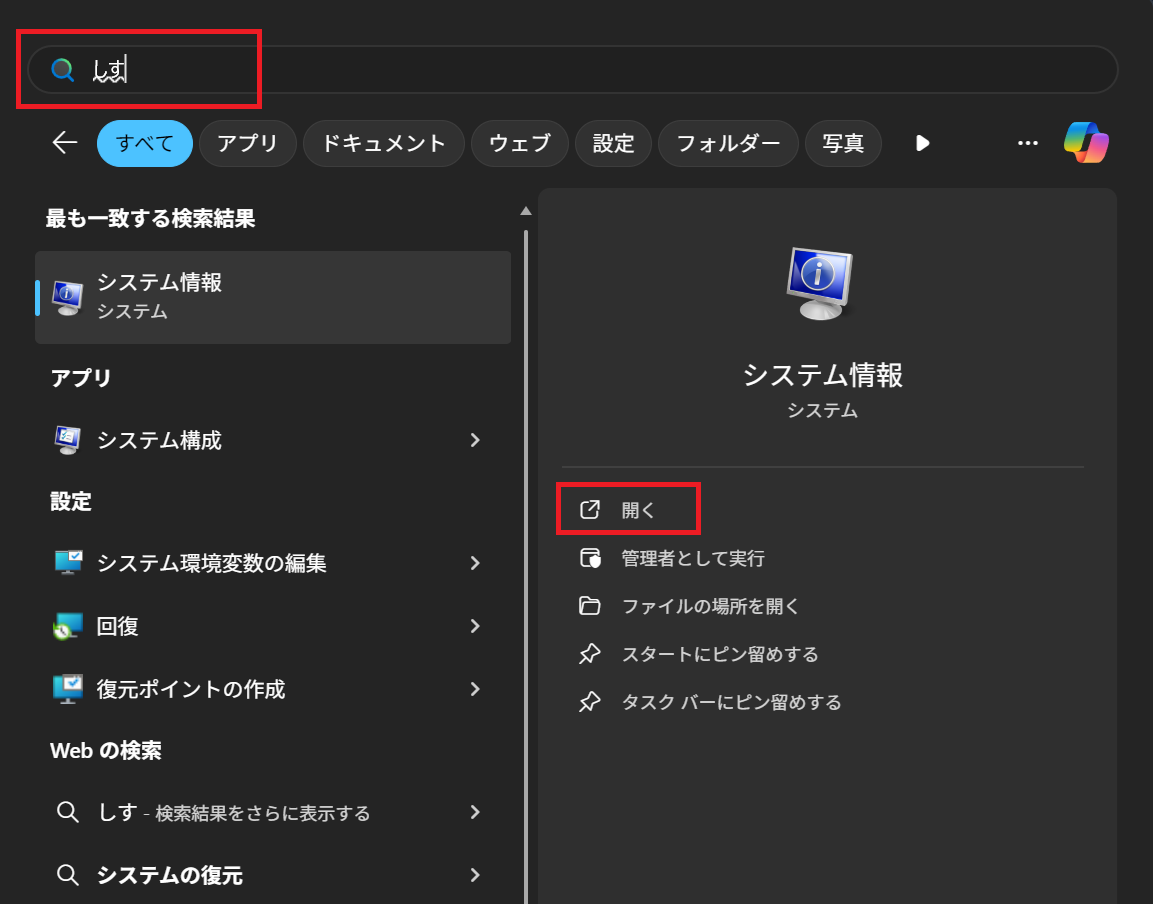Click the システム構成 app icon
The image size is (1153, 904).
pos(68,440)
